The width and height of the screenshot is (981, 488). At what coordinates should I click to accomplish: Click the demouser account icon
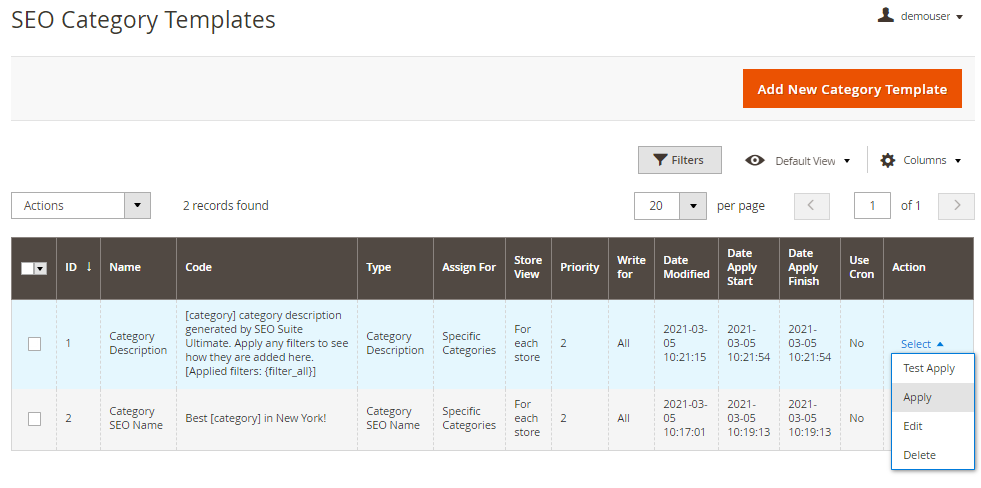pos(885,15)
